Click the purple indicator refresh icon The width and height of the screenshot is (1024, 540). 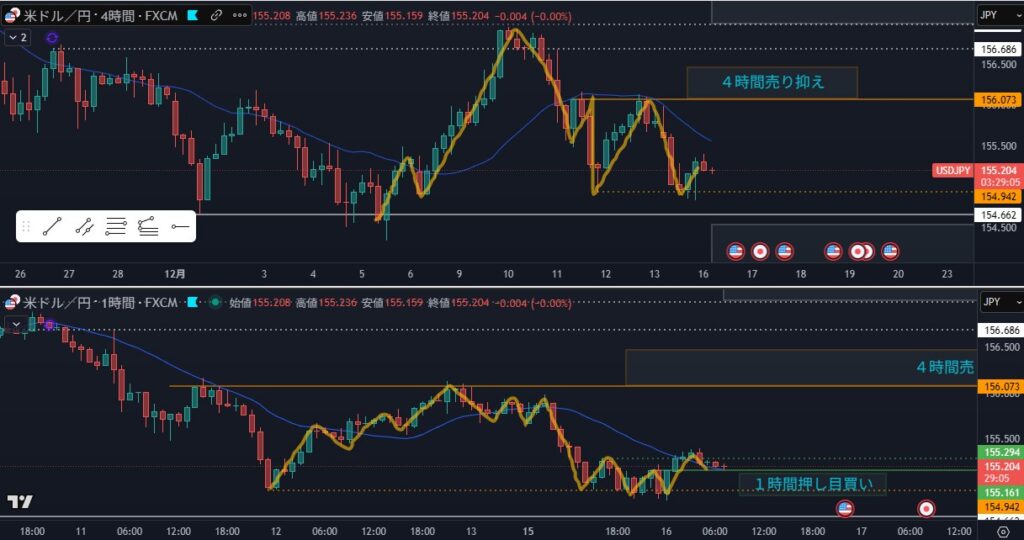pos(52,37)
